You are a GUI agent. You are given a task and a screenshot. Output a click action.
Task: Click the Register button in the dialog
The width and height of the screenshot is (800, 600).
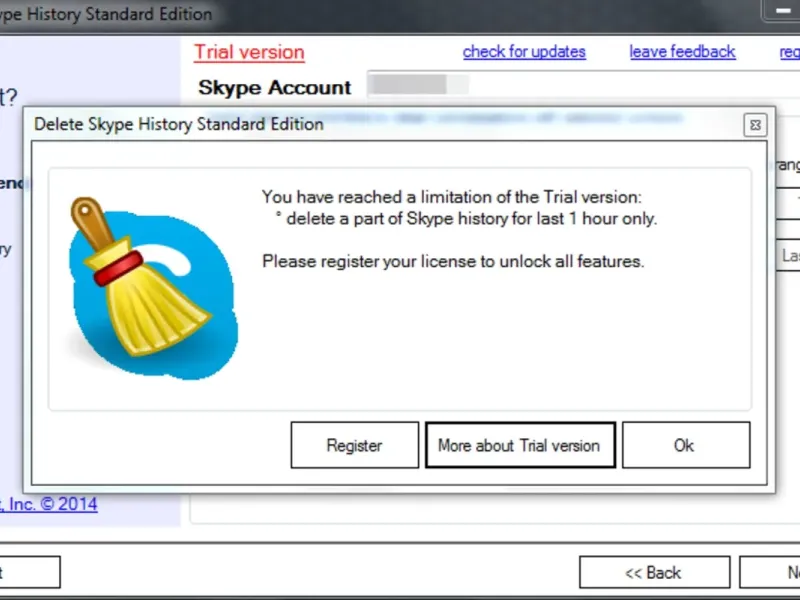[355, 445]
